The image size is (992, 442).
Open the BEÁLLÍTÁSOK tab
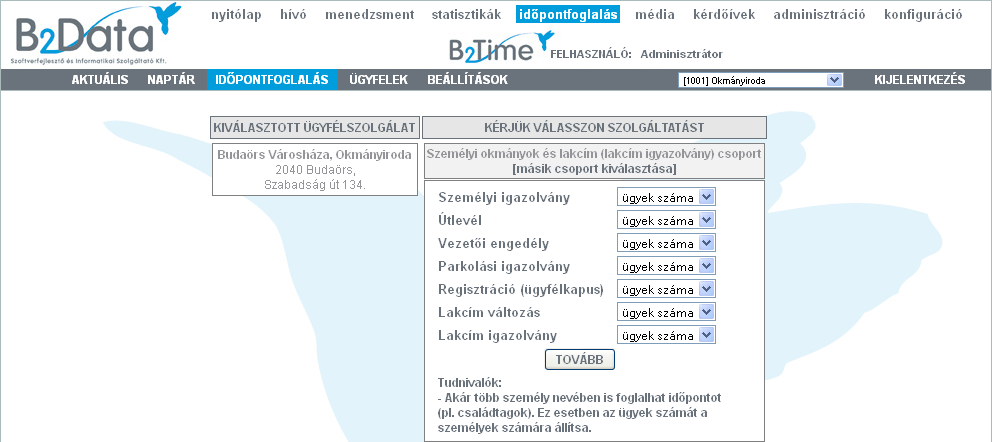[x=467, y=80]
